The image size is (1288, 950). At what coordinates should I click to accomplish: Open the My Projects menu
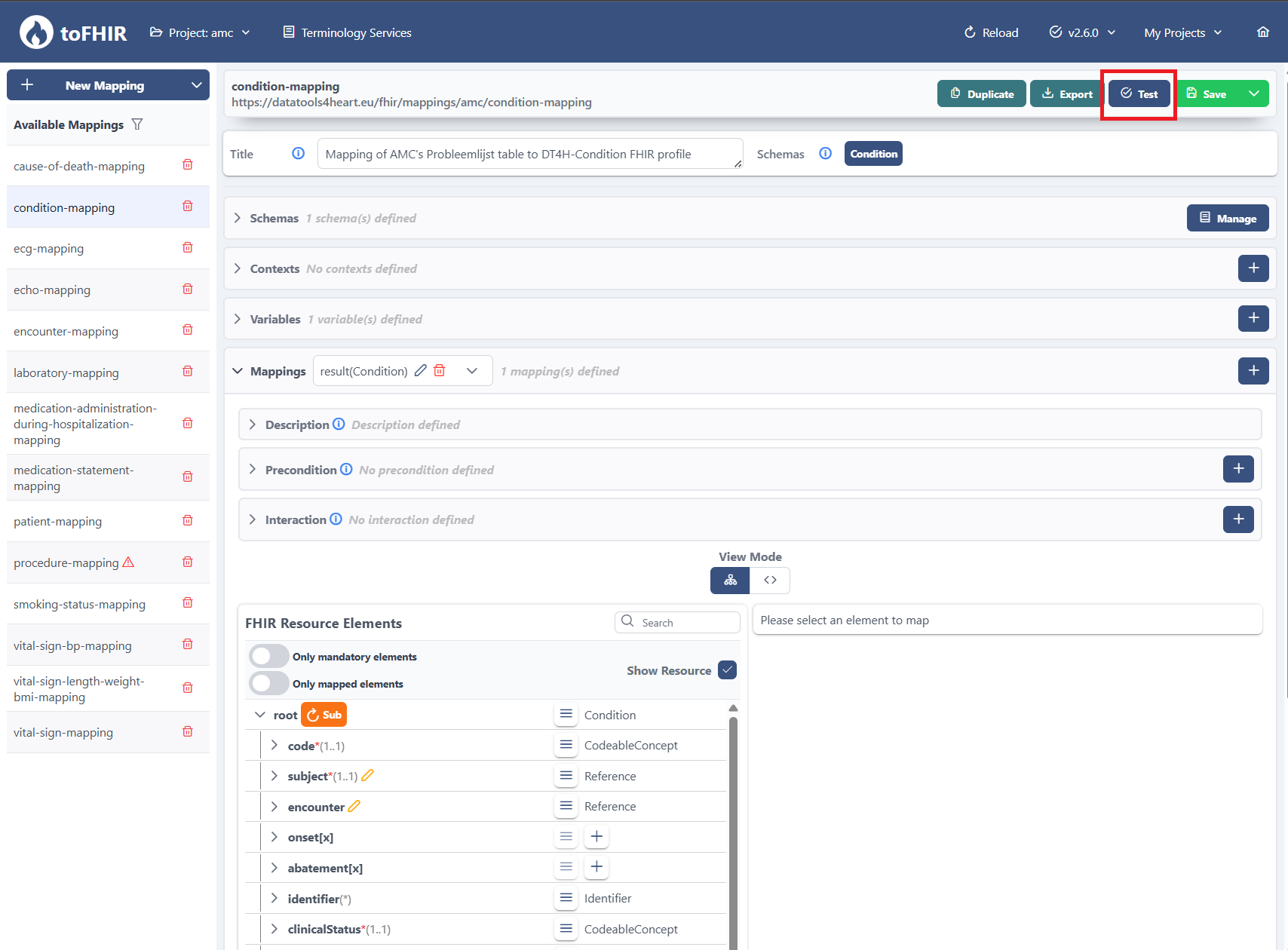[1182, 32]
